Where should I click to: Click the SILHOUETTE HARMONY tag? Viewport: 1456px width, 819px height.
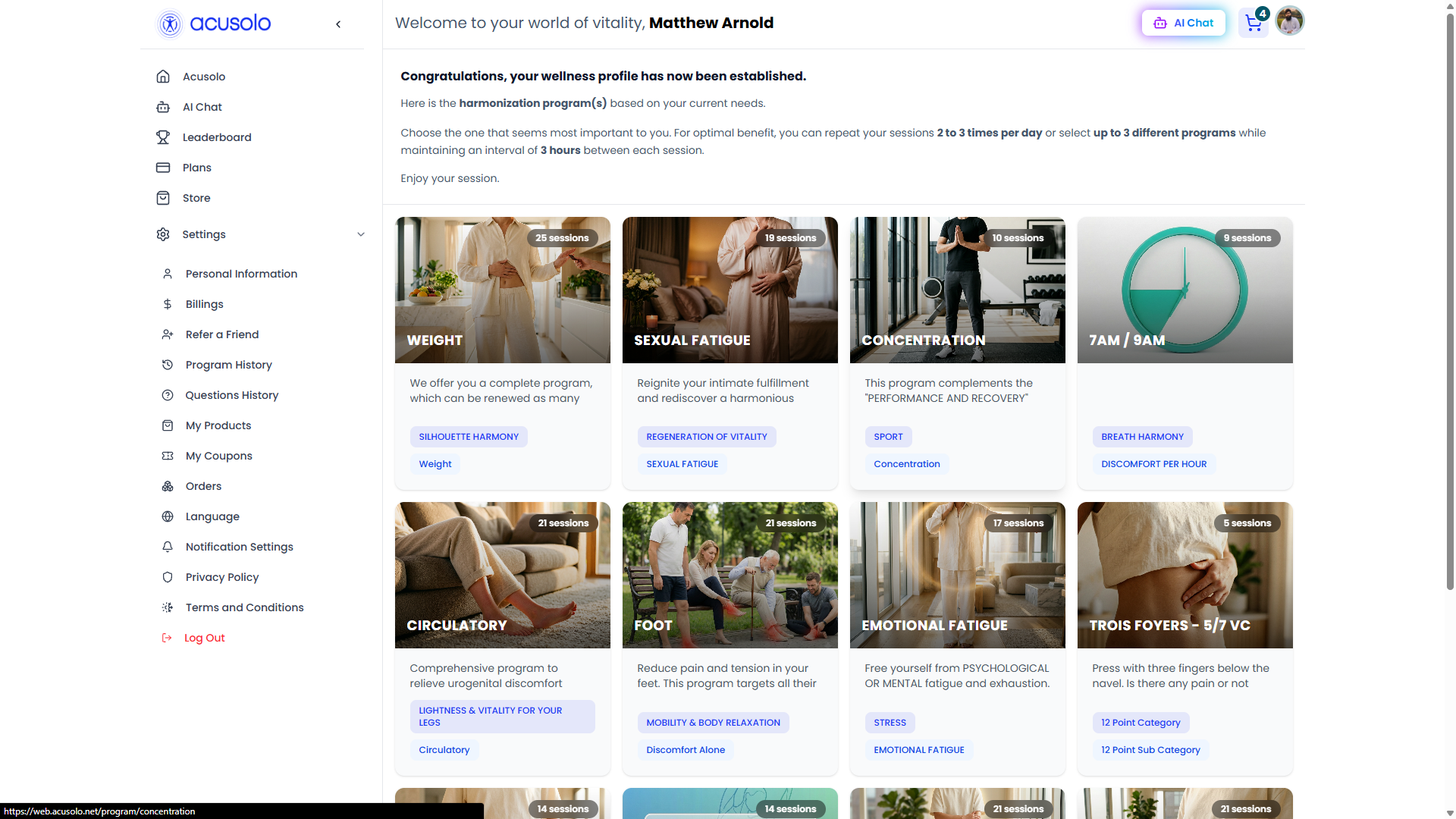coord(469,437)
